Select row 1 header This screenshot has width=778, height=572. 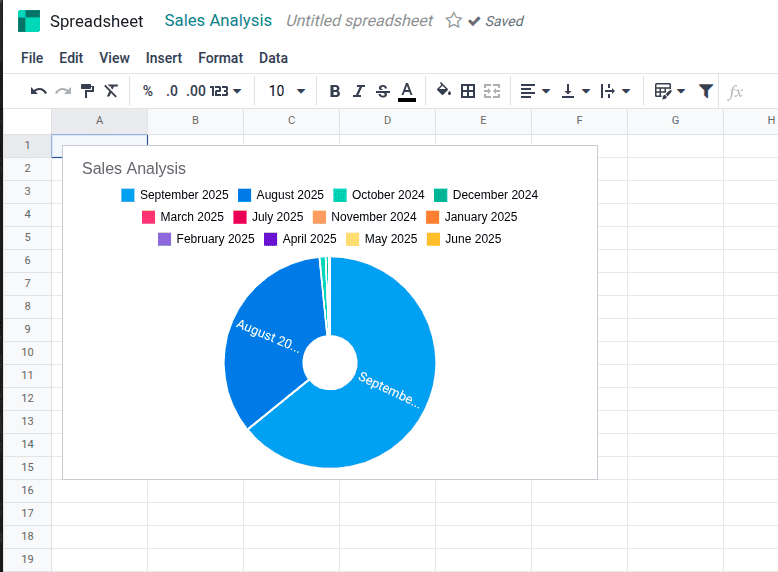pyautogui.click(x=27, y=145)
